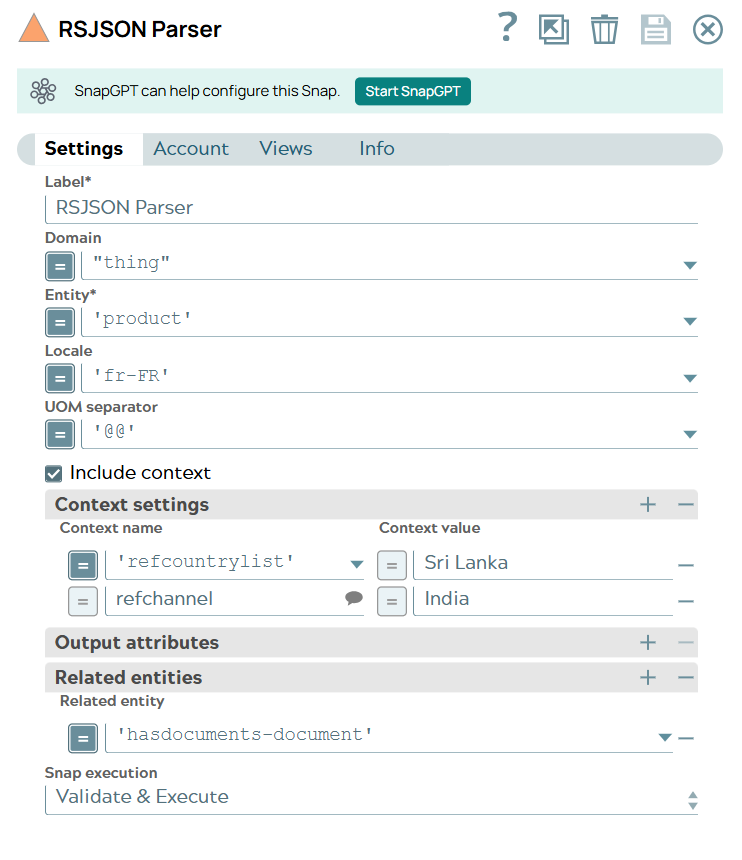
Task: Click the Start SnapGPT button
Action: pyautogui.click(x=412, y=91)
